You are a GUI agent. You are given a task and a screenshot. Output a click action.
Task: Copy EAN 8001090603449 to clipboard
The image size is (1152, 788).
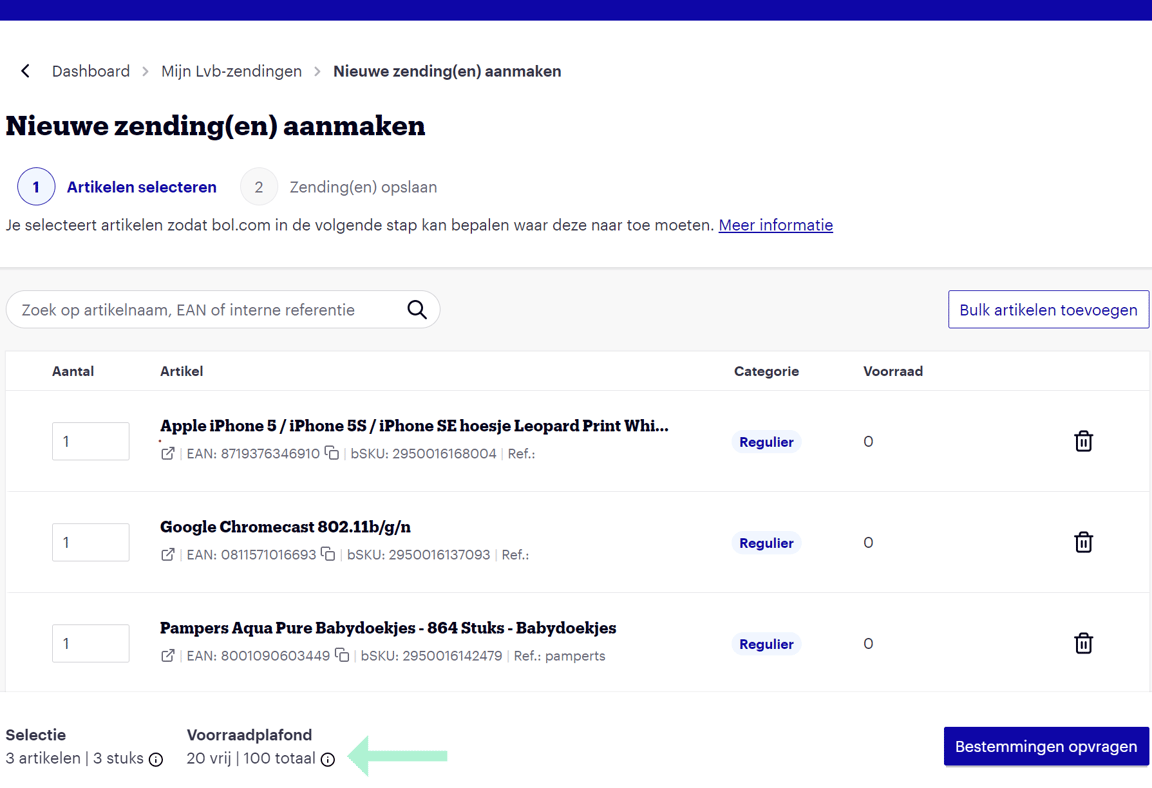pos(342,655)
